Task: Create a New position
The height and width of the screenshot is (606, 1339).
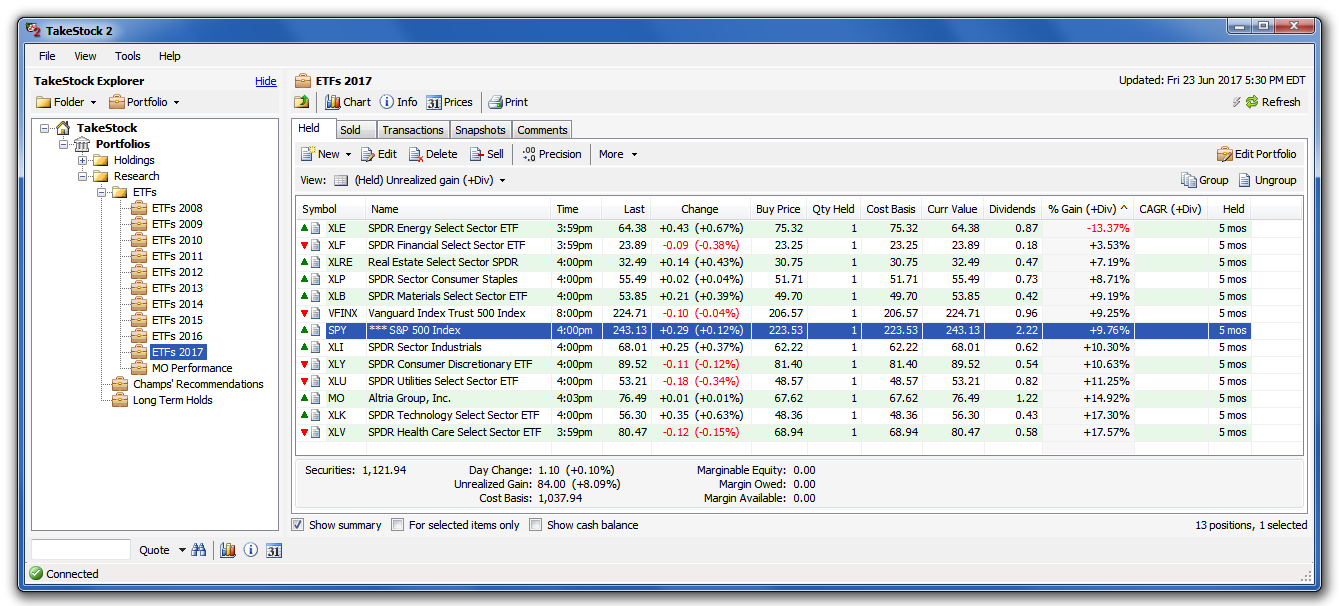Action: tap(320, 154)
